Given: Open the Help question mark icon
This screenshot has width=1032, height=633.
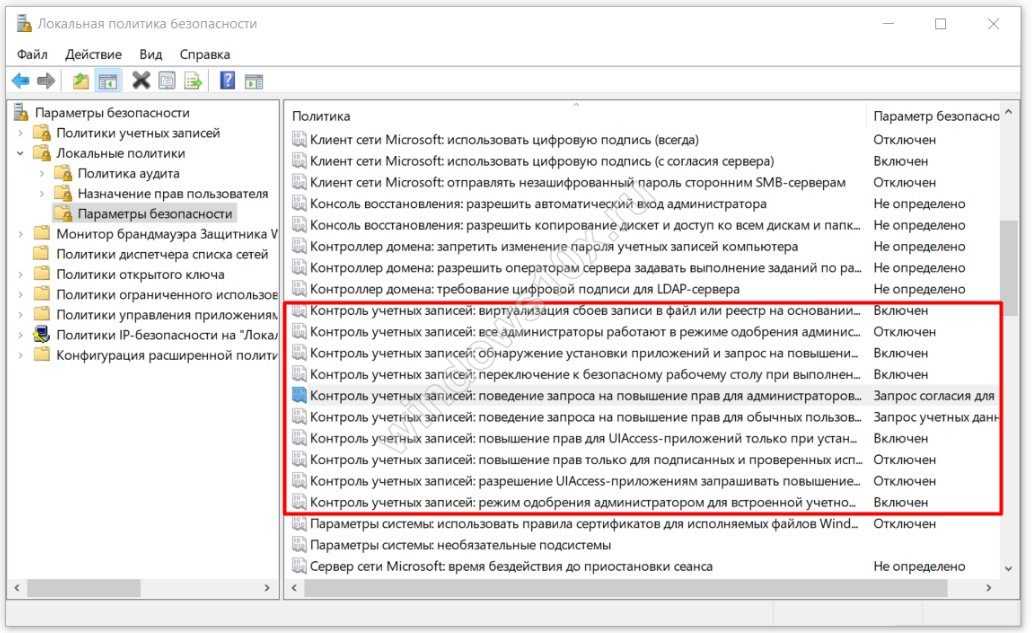Looking at the screenshot, I should pos(227,80).
